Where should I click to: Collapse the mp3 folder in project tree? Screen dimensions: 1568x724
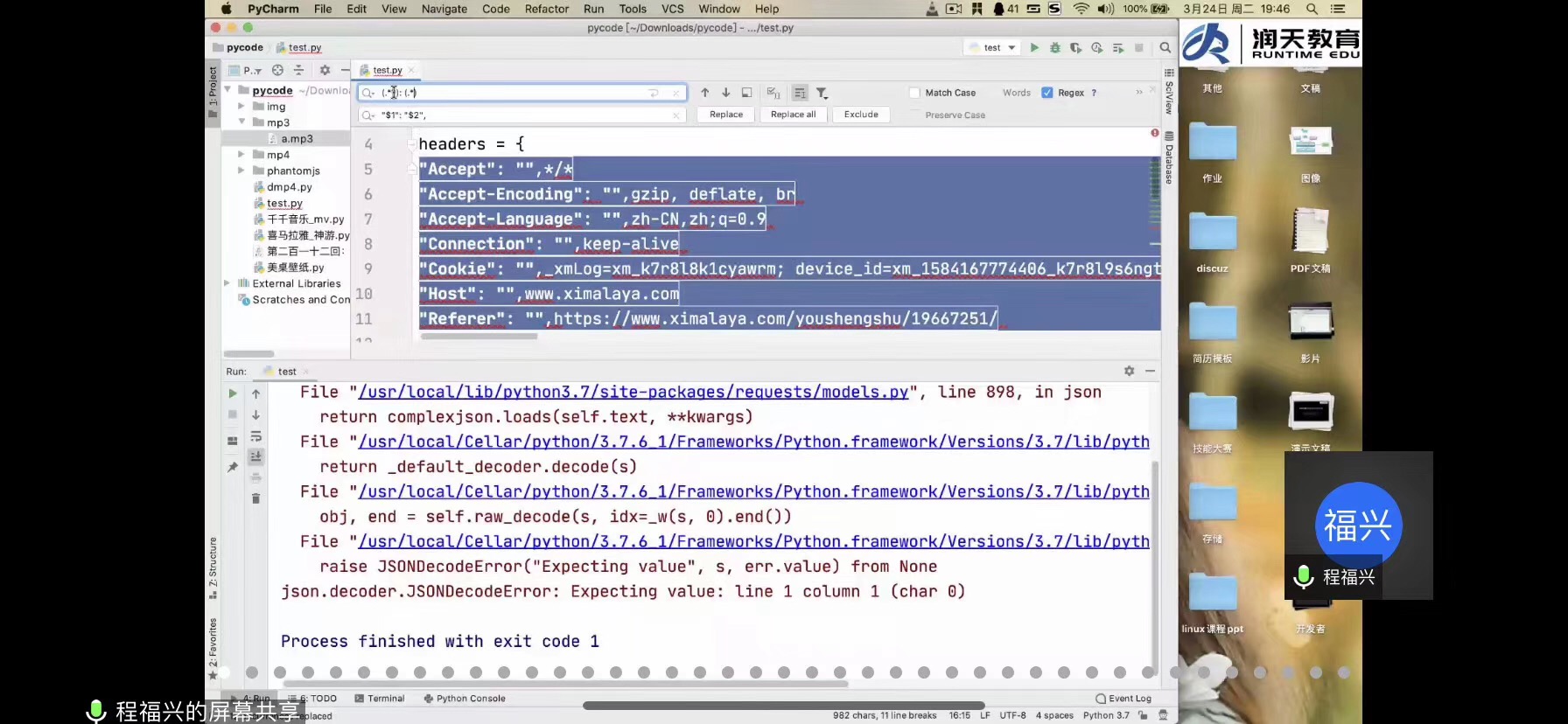[x=241, y=122]
